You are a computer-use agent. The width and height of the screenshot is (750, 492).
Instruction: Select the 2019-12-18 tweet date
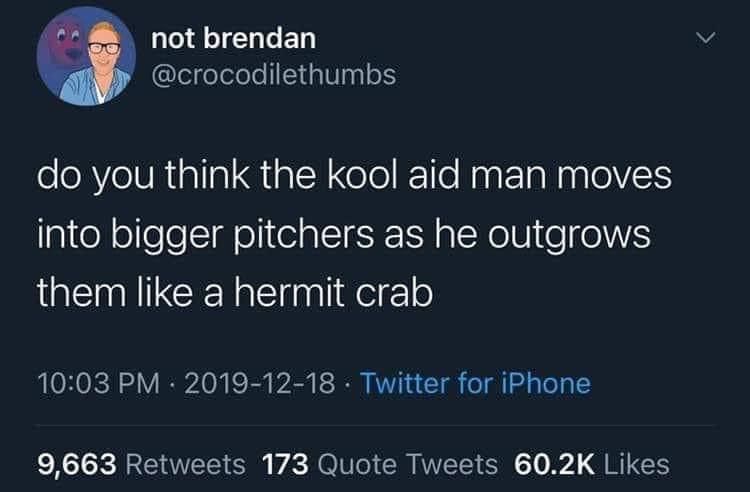[260, 383]
